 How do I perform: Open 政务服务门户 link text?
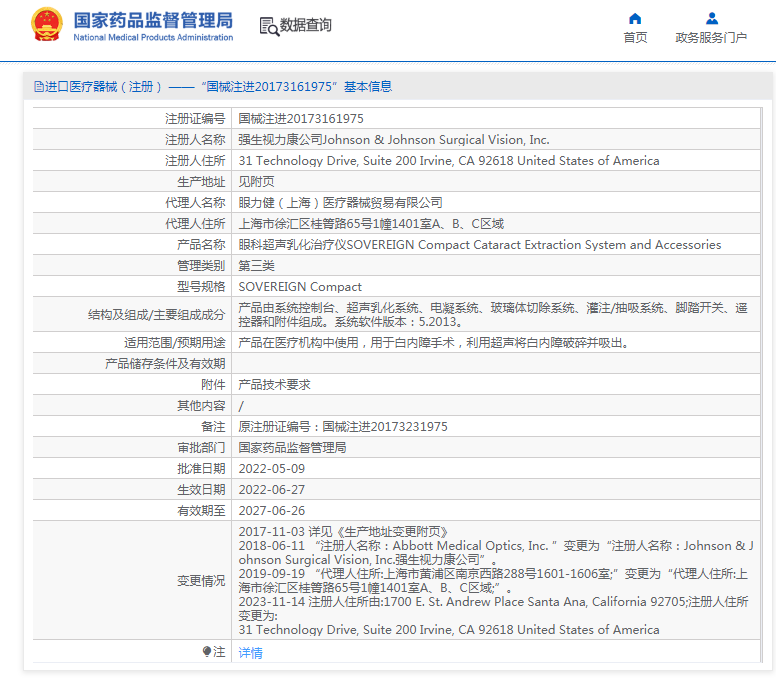click(x=711, y=38)
